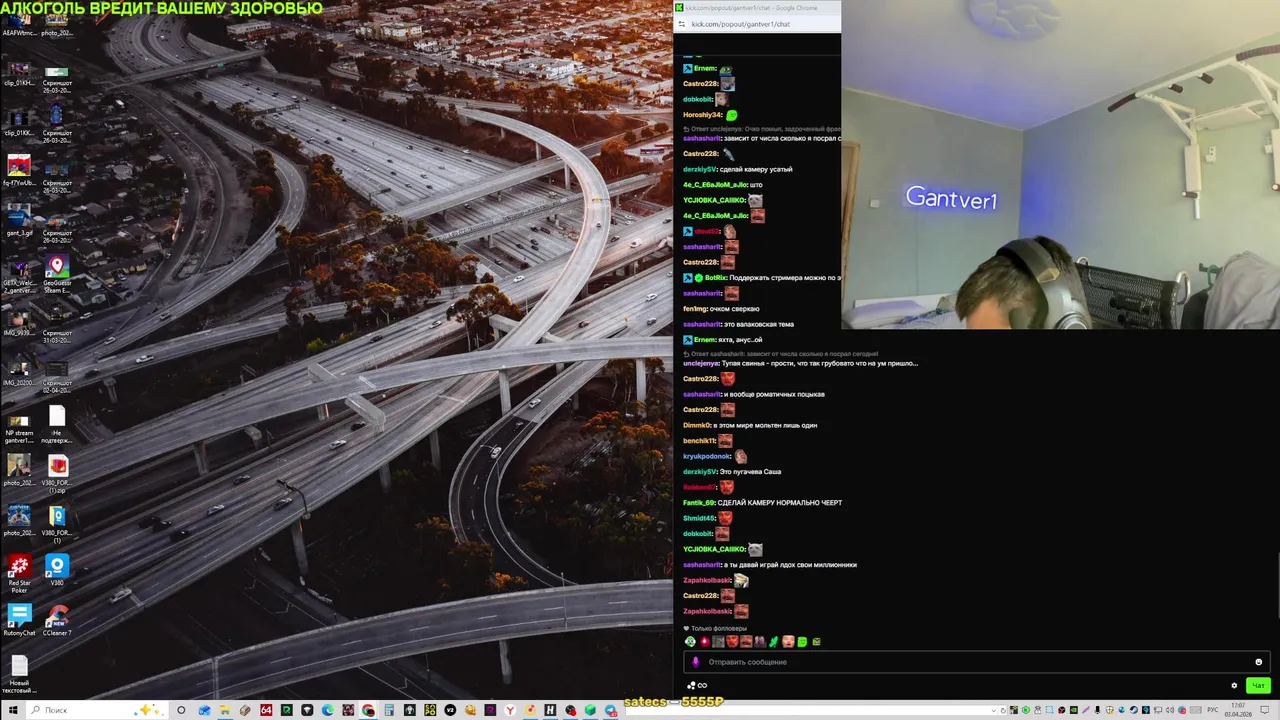This screenshot has width=1280, height=720.
Task: Select message 'в этом мире мольтен лишь один'
Action: pos(766,425)
